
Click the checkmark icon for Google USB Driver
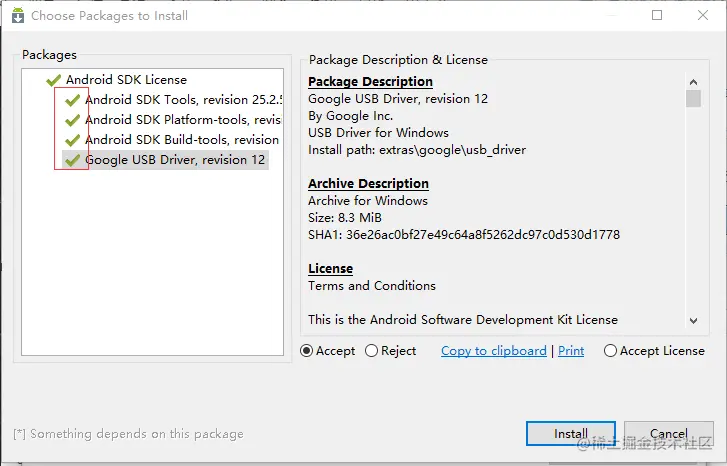point(72,160)
